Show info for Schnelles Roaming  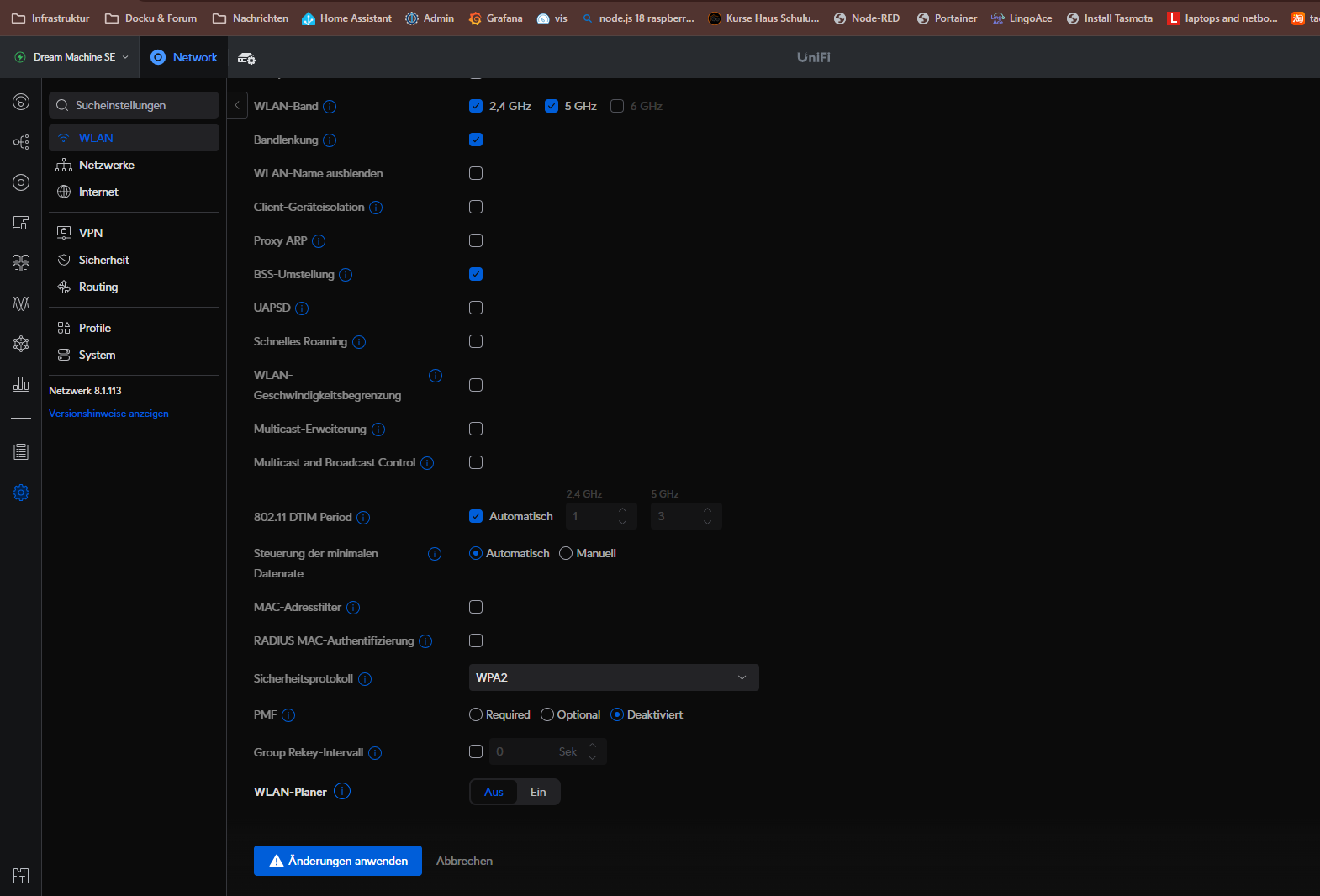click(x=359, y=342)
